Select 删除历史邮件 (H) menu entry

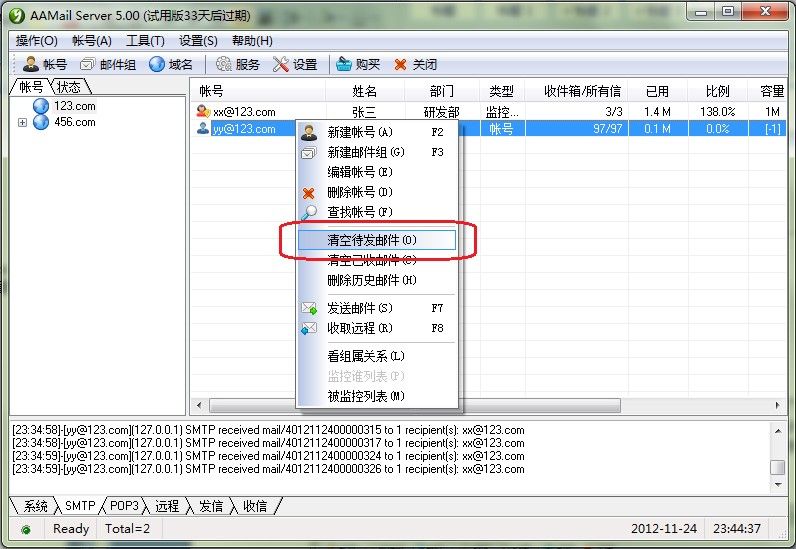pos(377,280)
